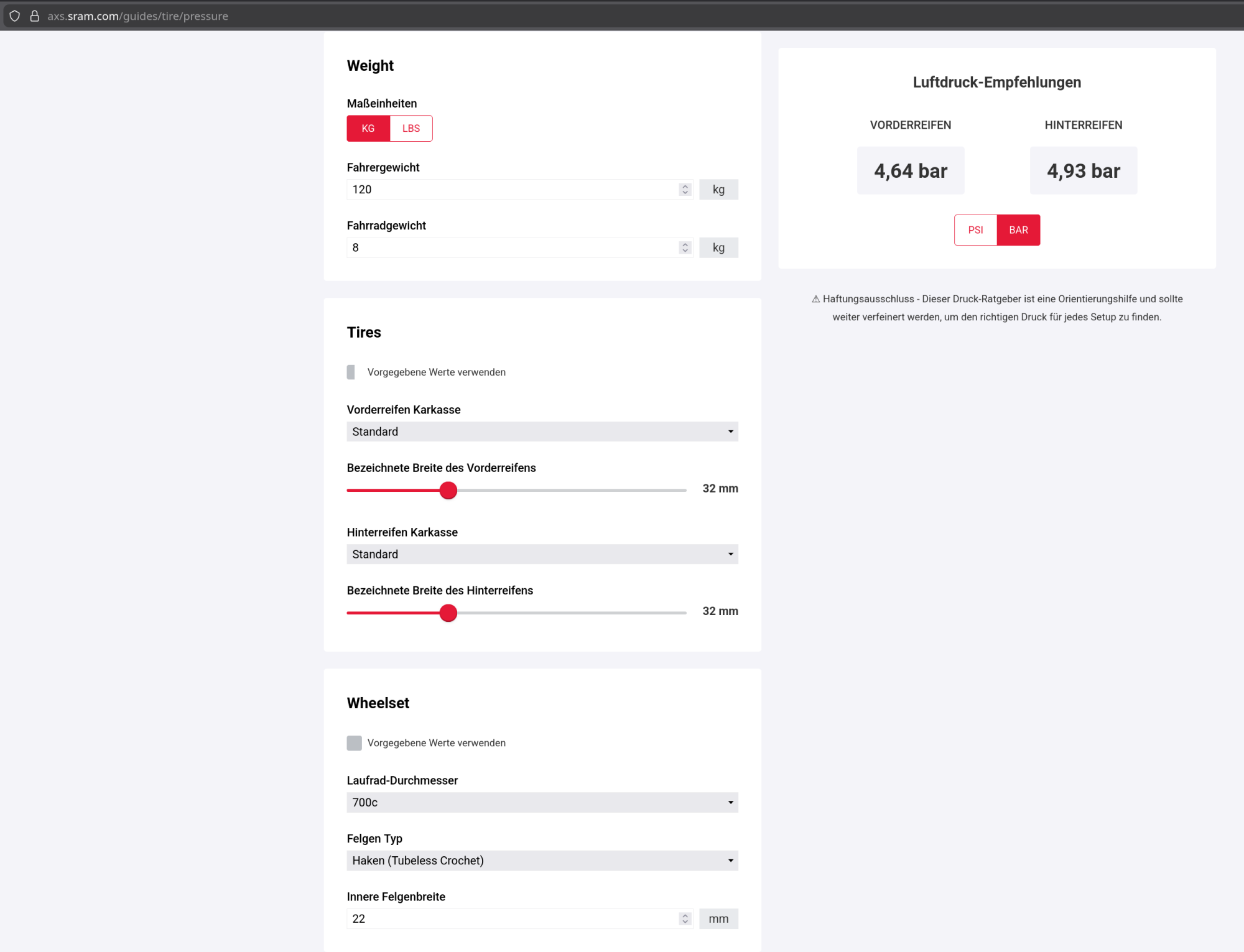Select BAR pressure unit
1244x952 pixels.
coord(1018,230)
